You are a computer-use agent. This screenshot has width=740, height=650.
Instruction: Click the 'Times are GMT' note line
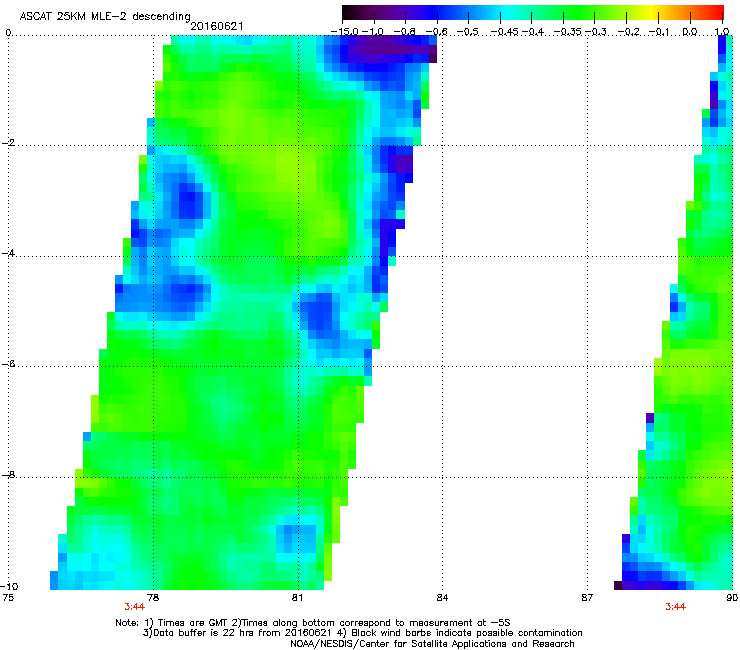(x=313, y=623)
